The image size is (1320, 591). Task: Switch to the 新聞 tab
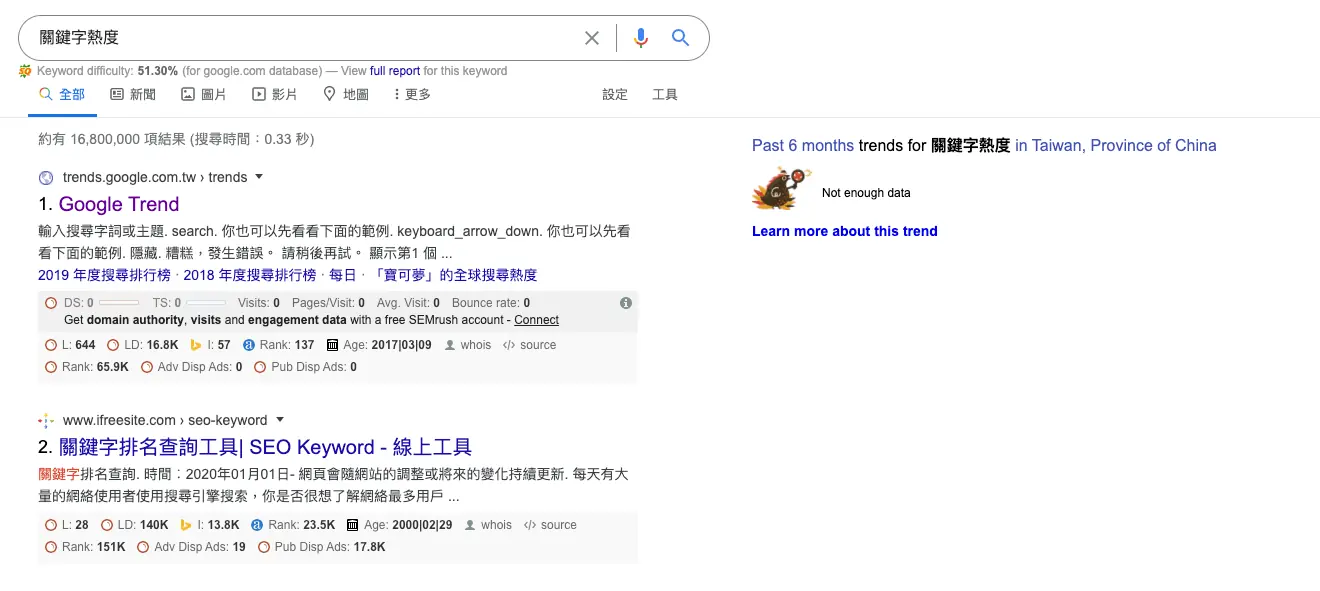point(133,94)
